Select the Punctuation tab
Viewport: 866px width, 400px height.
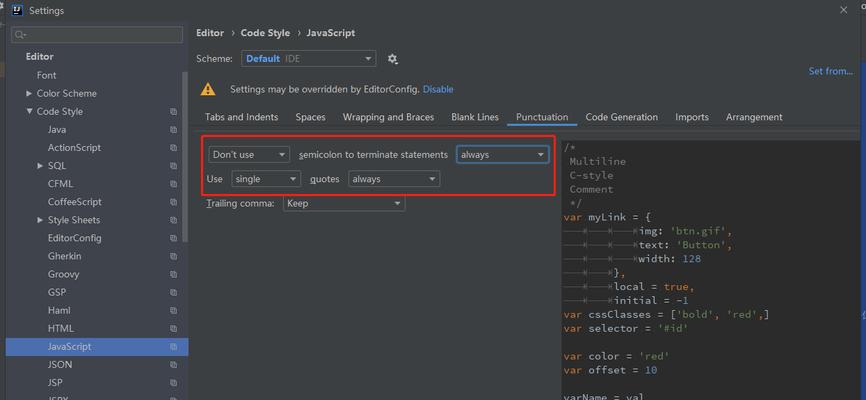pos(542,117)
